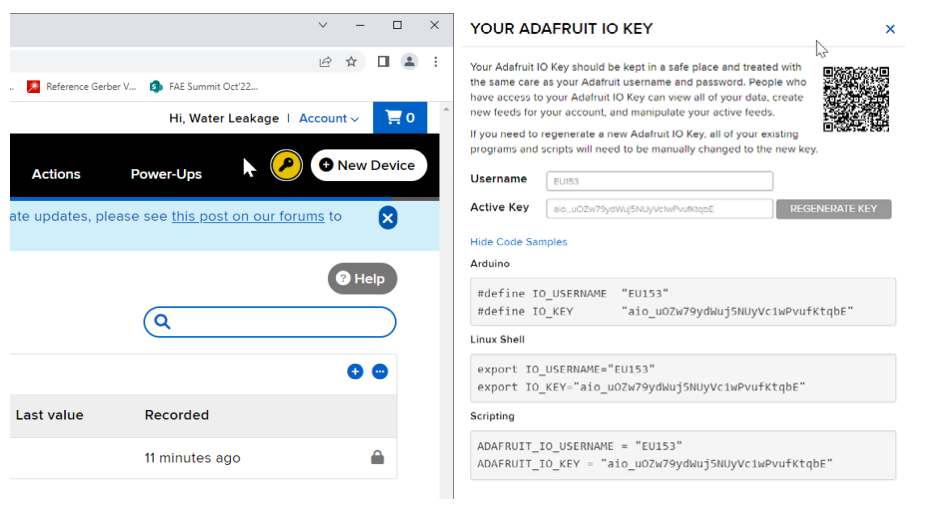Viewport: 930px width, 508px height.
Task: Click browser share page icon
Action: click(x=325, y=62)
